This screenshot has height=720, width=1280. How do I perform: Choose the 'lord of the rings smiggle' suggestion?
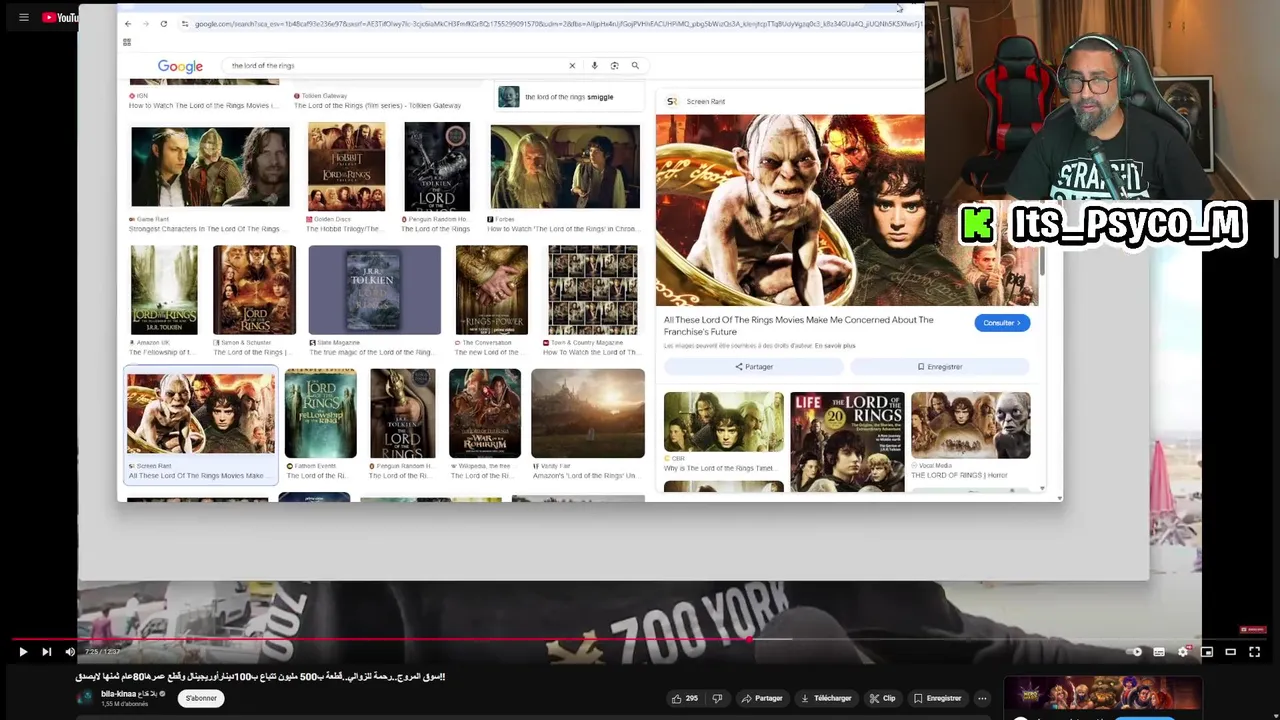click(x=570, y=97)
